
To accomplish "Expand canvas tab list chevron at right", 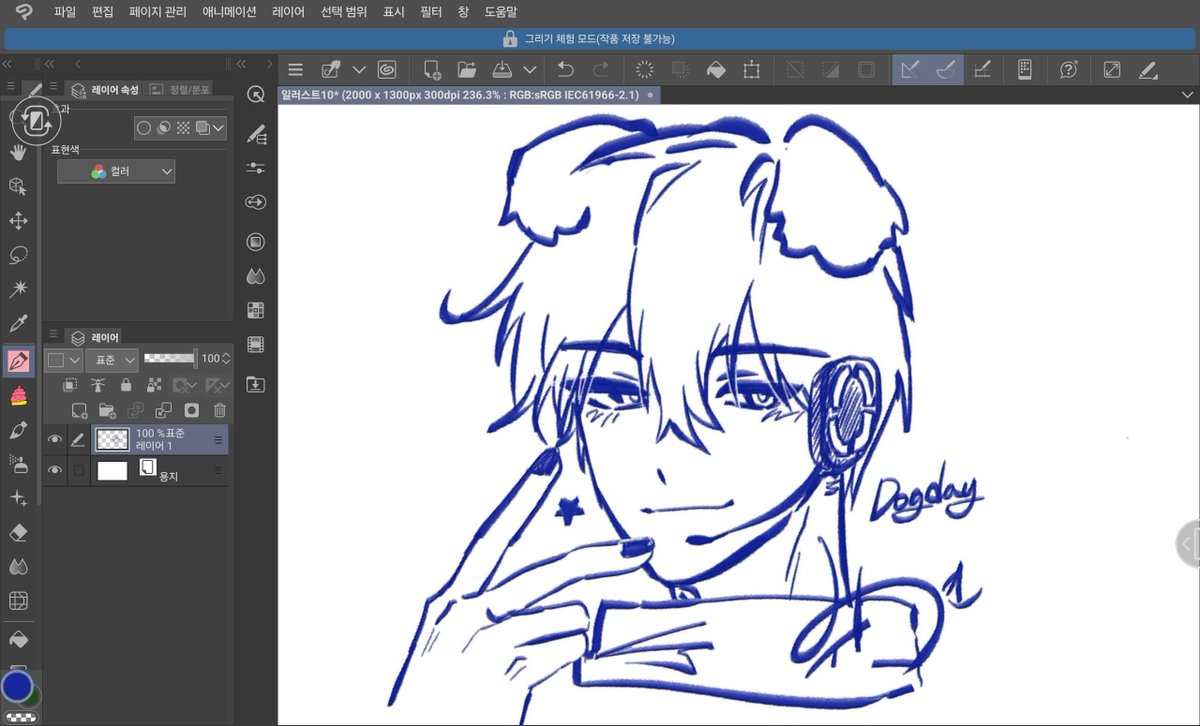I will pos(1187,95).
